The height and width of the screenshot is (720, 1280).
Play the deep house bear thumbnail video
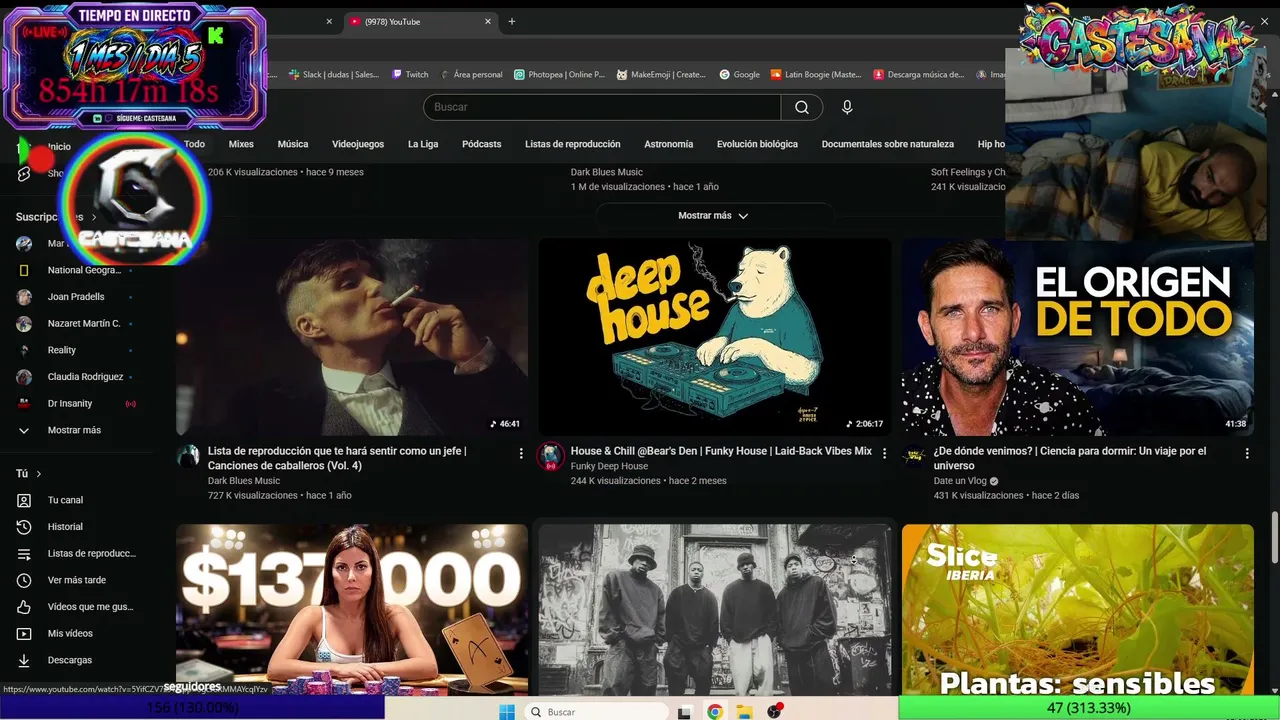pyautogui.click(x=714, y=337)
